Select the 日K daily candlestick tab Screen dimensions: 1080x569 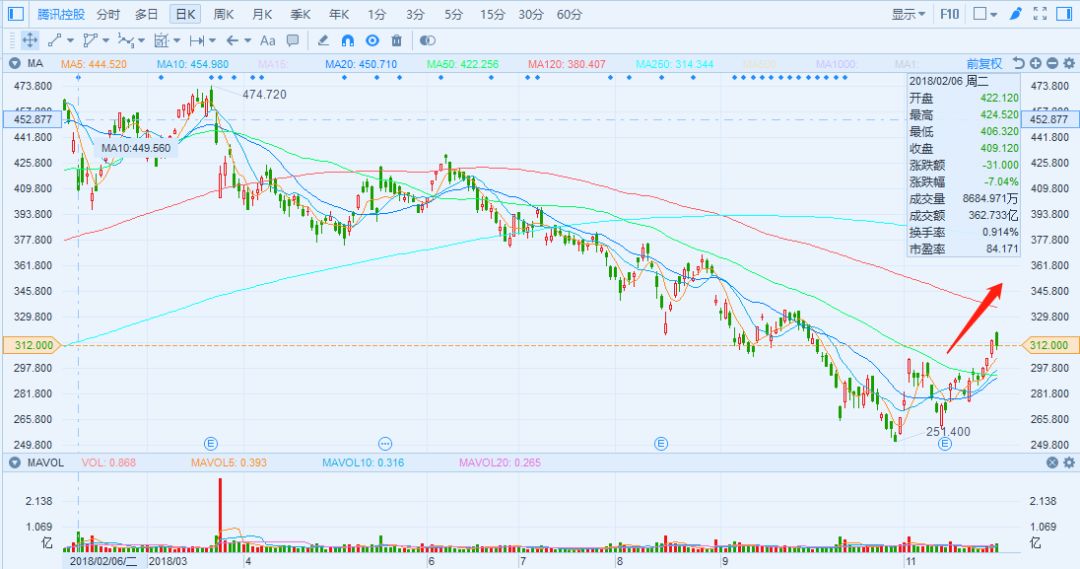(185, 14)
